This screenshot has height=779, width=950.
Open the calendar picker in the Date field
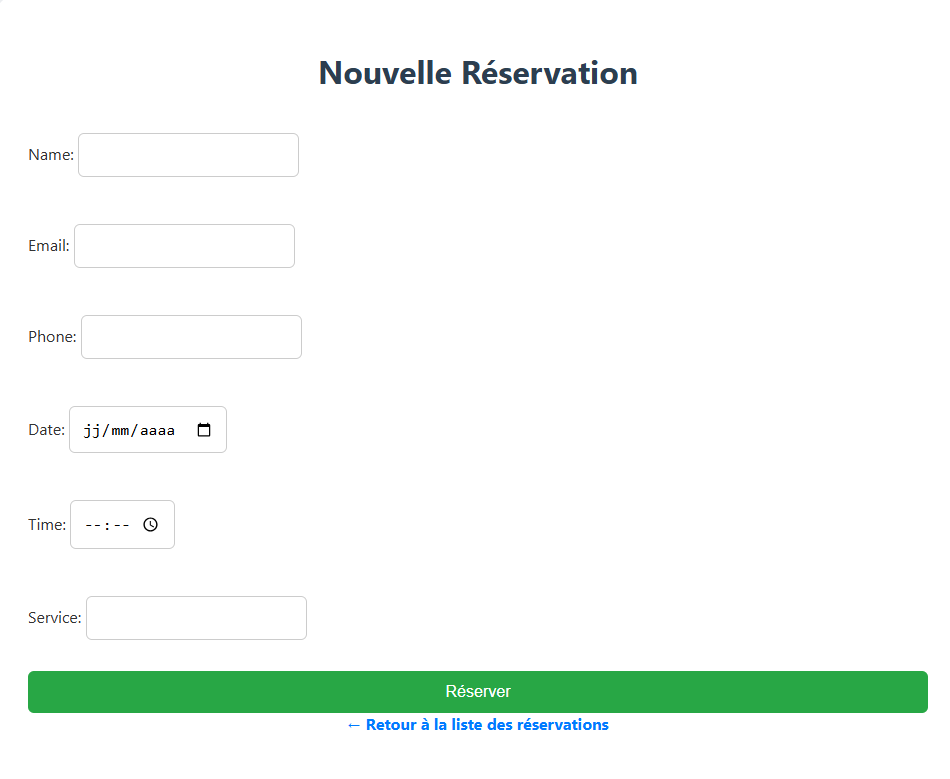tap(204, 429)
